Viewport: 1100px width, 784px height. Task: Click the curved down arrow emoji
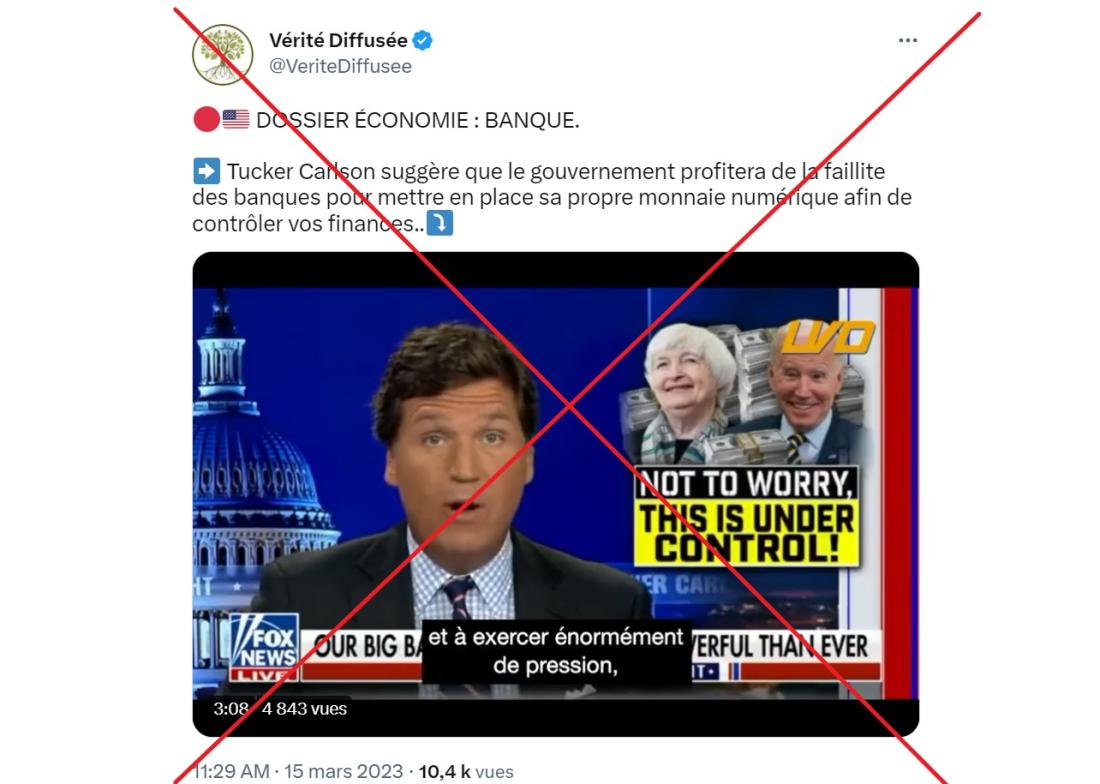tap(440, 224)
